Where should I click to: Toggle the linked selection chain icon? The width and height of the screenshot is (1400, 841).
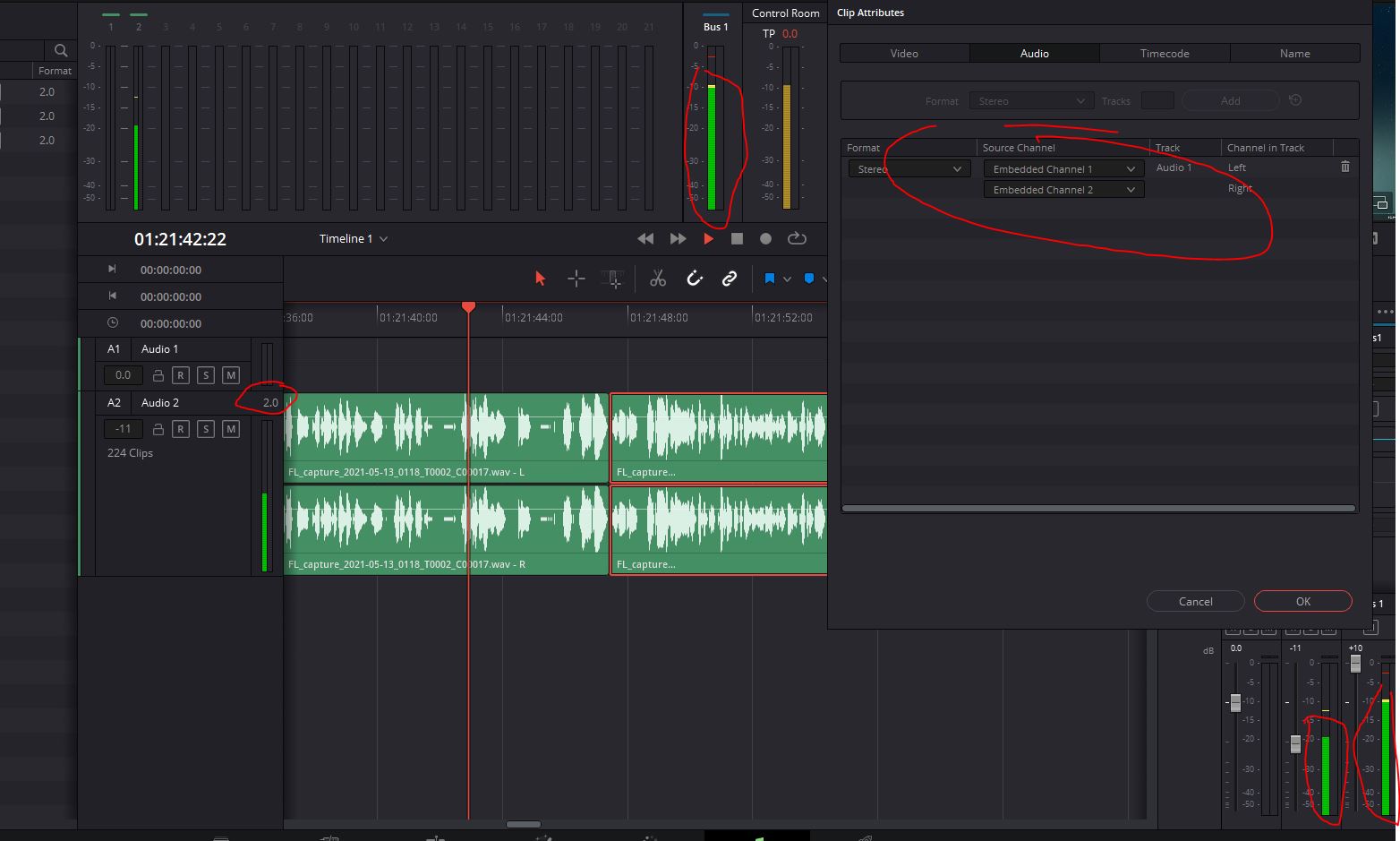click(x=730, y=279)
